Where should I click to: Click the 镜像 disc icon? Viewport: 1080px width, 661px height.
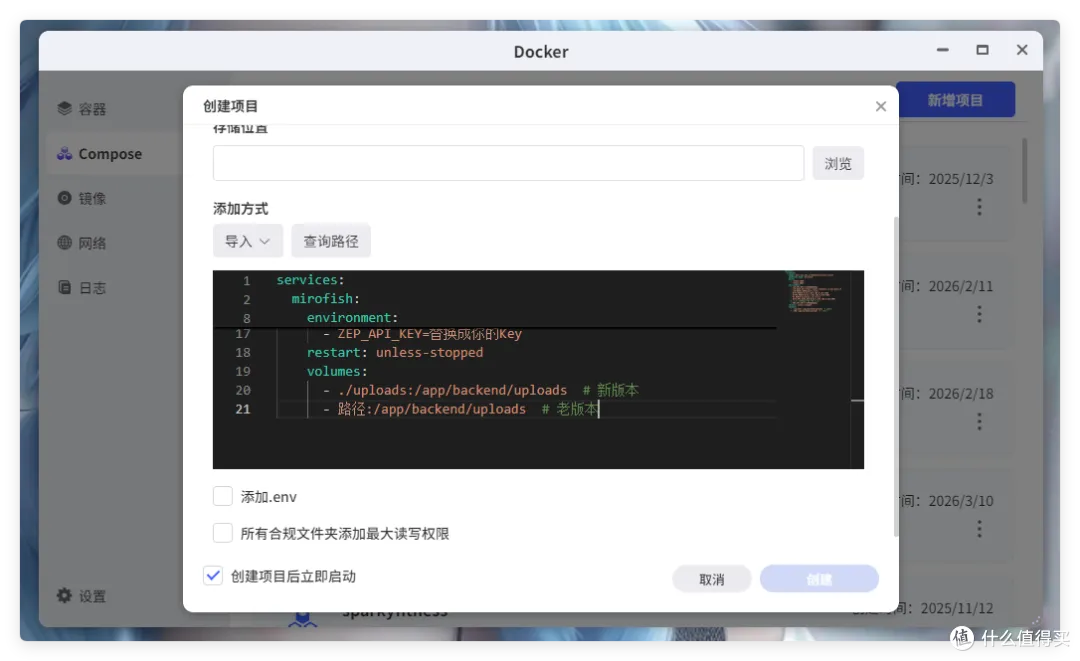point(65,198)
